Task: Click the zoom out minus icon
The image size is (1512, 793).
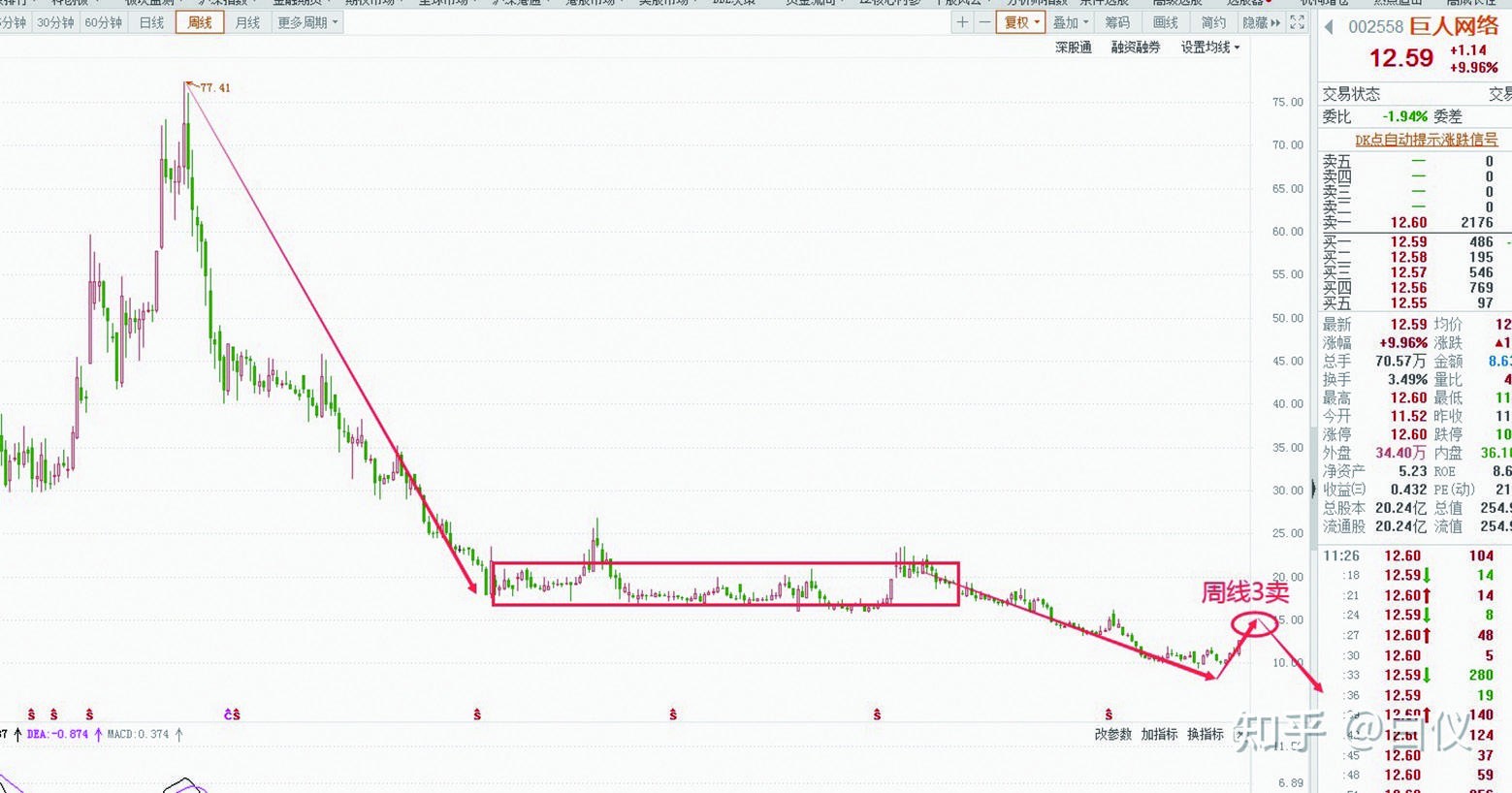Action: (x=984, y=22)
